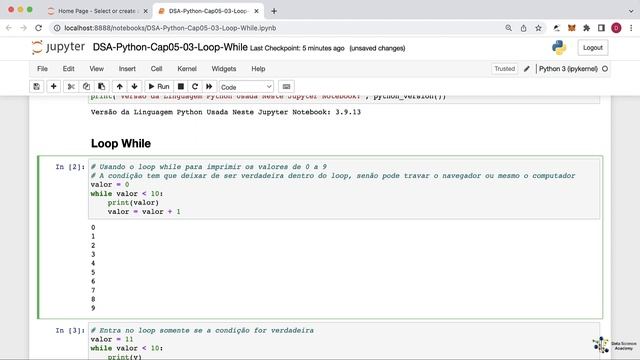Screen dimensions: 640x360
Task: Restart kernel and run all cells icon
Action: click(209, 87)
